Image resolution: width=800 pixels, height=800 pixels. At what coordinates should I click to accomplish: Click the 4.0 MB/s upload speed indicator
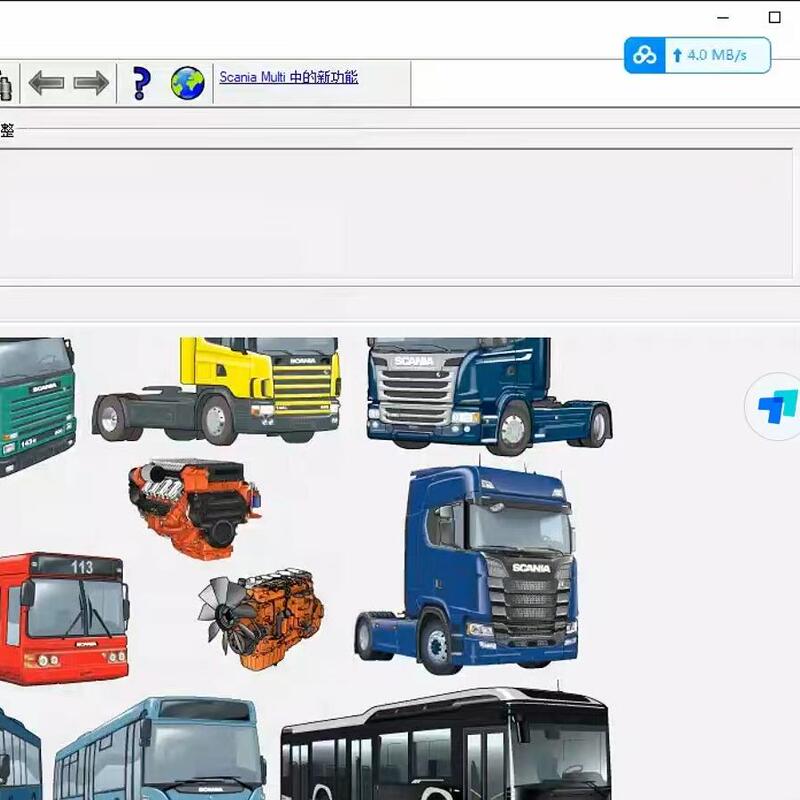[x=717, y=55]
